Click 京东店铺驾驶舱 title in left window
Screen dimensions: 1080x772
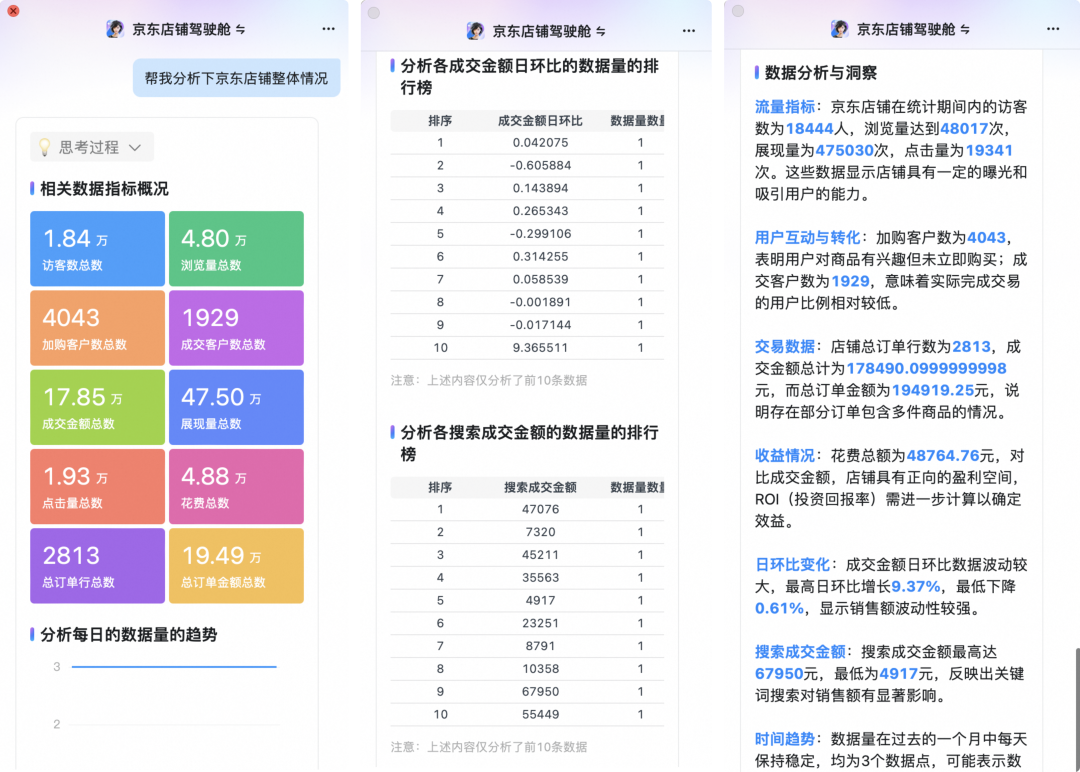coord(181,30)
